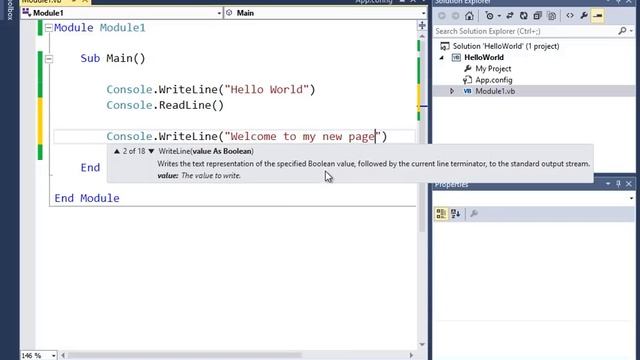Click the View Code icon
This screenshot has width=640, height=360.
click(570, 16)
